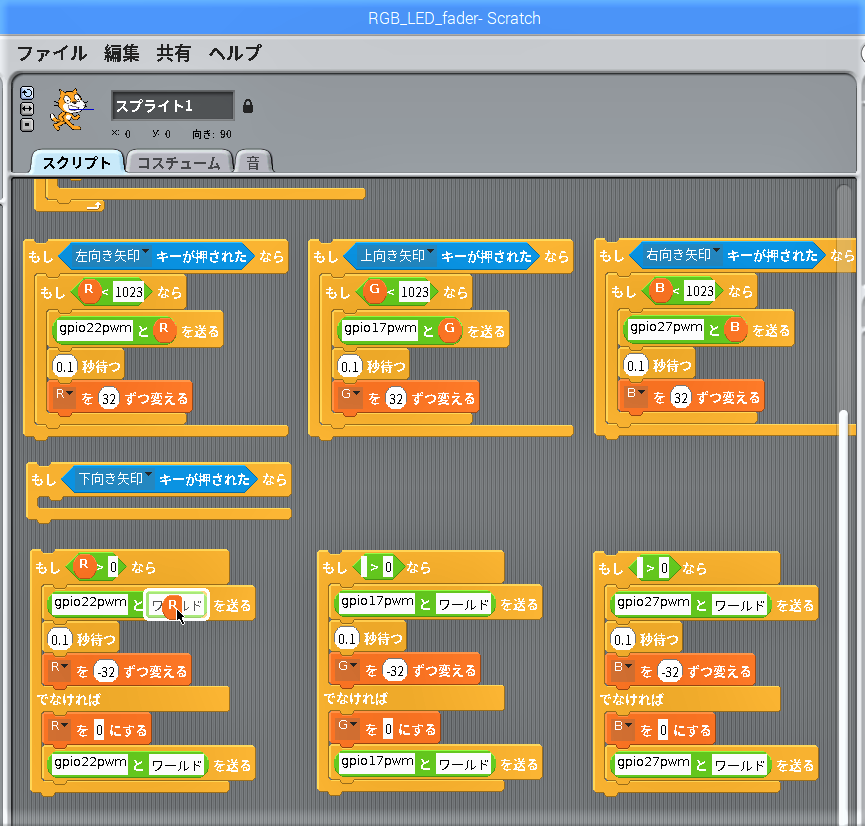This screenshot has width=865, height=826.
Task: Open the ファイル menu
Action: pos(52,54)
